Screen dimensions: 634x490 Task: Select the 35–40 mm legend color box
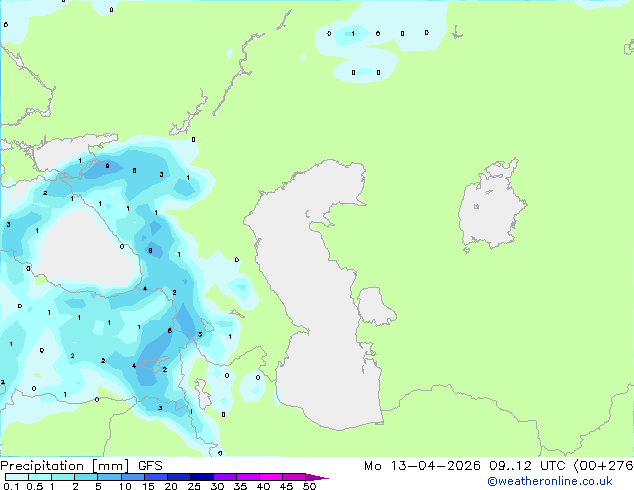coord(248,477)
